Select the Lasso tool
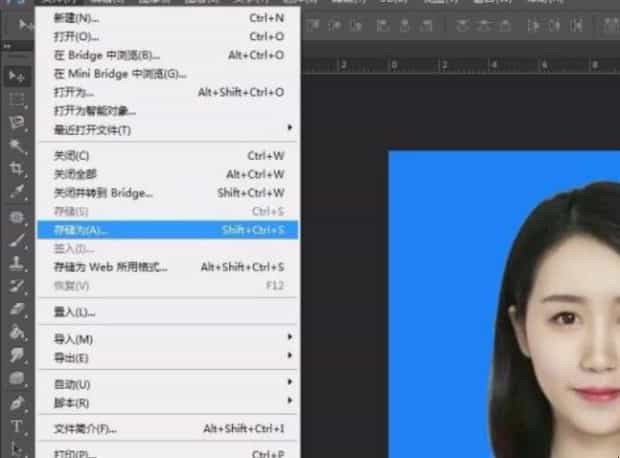 tap(17, 123)
